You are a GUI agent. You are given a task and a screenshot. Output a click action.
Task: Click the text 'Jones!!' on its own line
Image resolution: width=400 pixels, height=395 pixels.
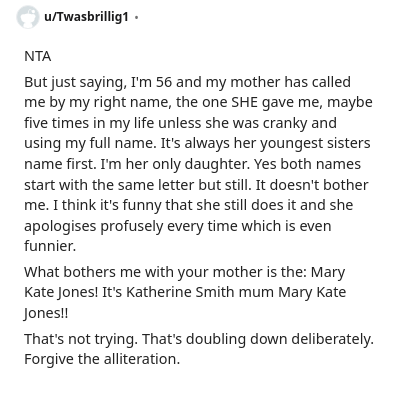coord(46,313)
